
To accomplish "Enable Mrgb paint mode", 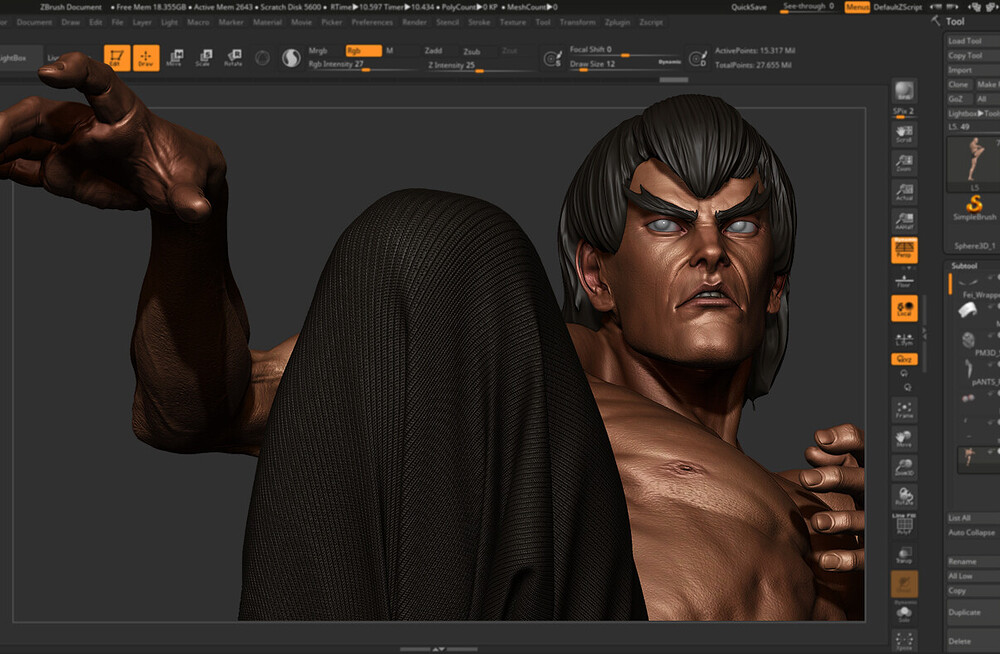I will tap(318, 50).
